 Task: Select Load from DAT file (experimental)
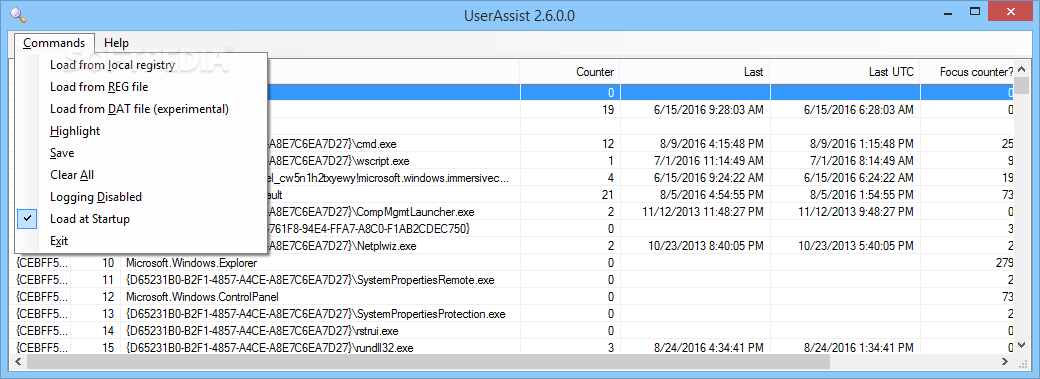[x=141, y=109]
